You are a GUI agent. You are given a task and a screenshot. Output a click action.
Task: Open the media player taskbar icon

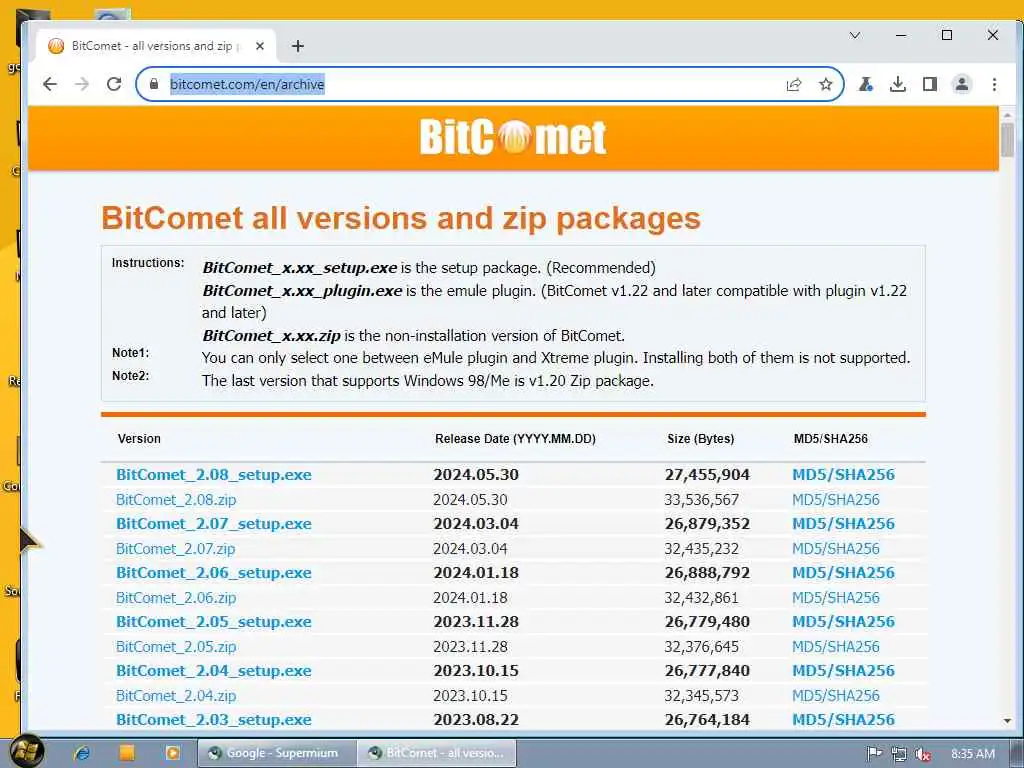tap(172, 753)
